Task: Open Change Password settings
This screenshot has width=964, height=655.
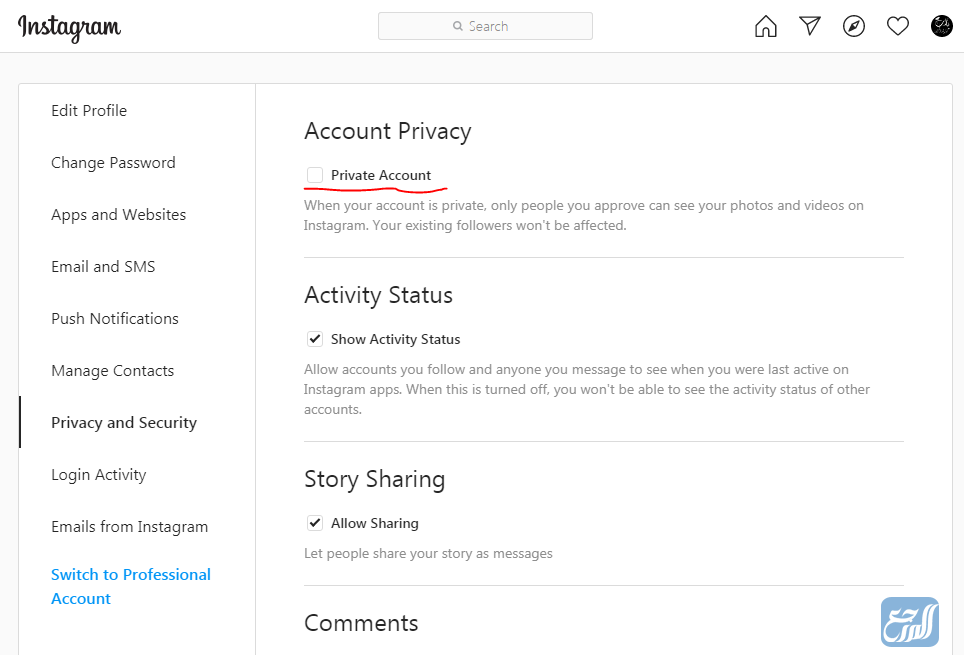Action: pyautogui.click(x=113, y=163)
